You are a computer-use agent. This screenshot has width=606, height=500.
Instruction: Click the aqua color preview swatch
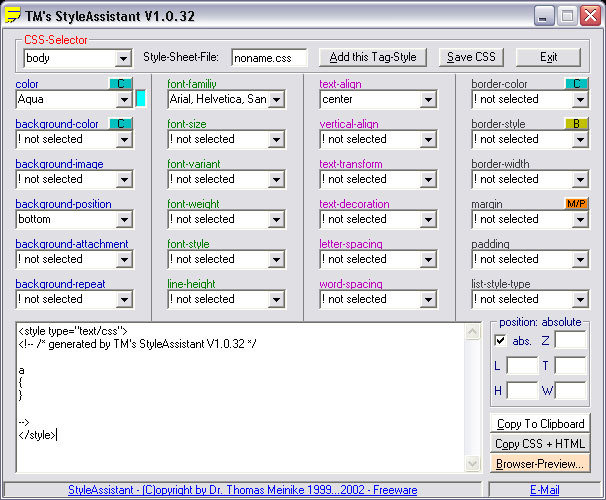(141, 99)
